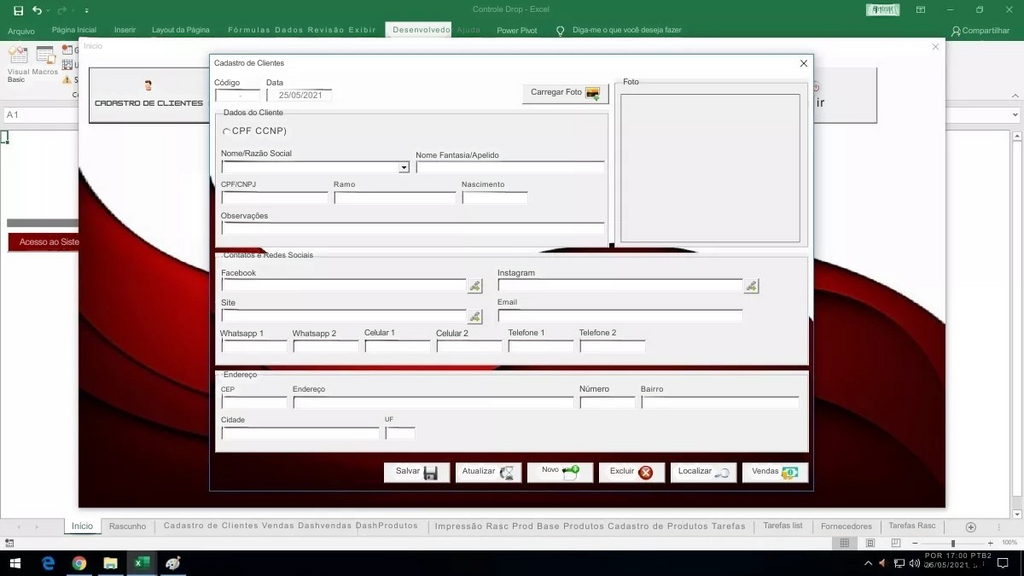
Task: Switch to the Power Pivot ribbon tab
Action: coord(517,30)
